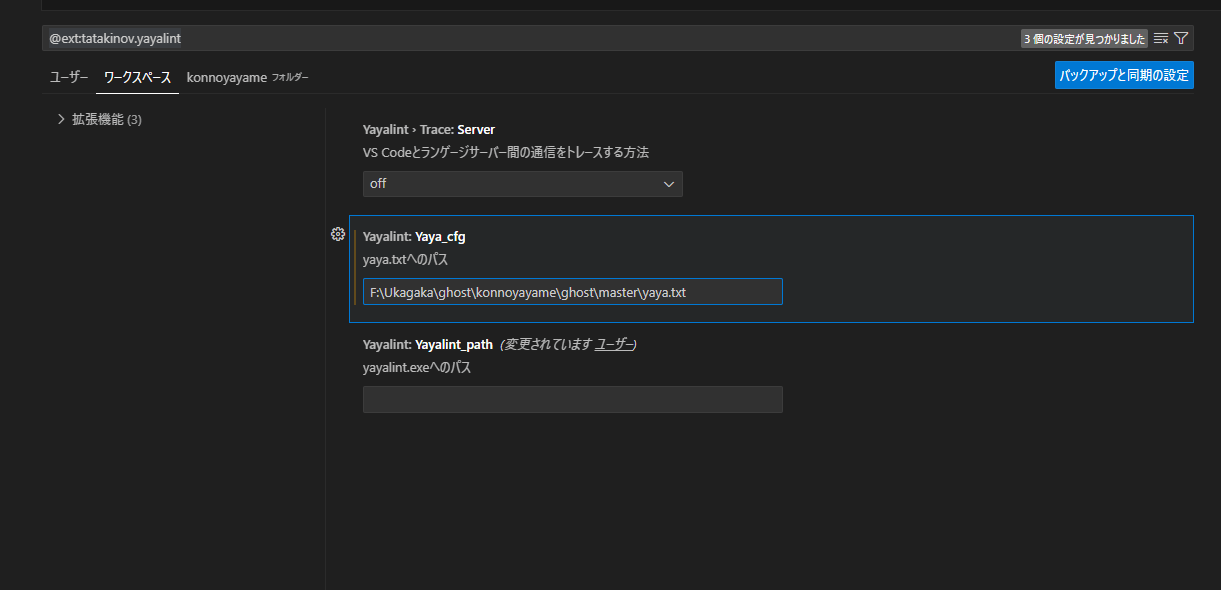This screenshot has width=1221, height=590.
Task: Focus the Yaya_cfg path text field
Action: click(x=572, y=292)
